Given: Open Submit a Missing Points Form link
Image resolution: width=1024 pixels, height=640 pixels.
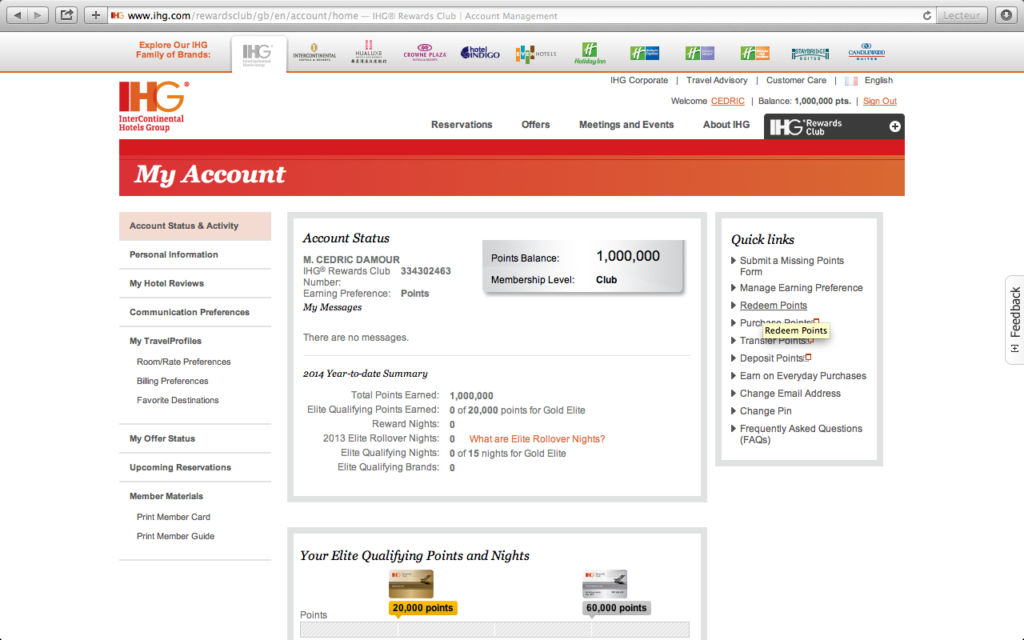Looking at the screenshot, I should tap(792, 266).
